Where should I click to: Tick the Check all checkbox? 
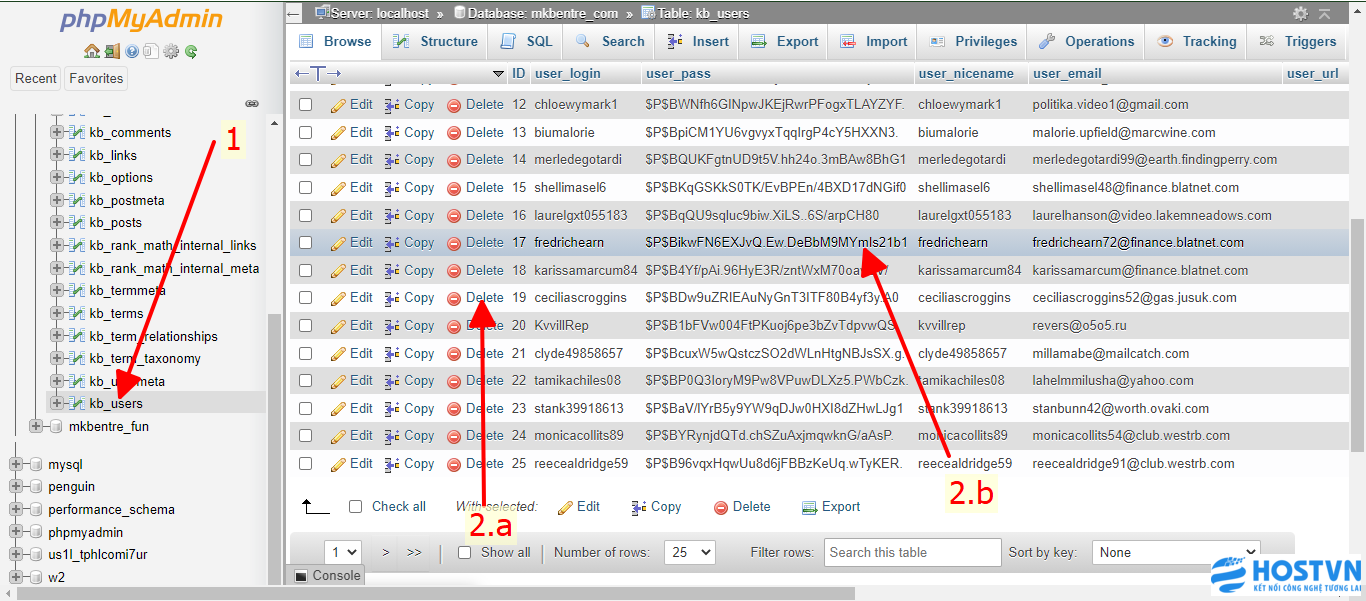(x=355, y=507)
